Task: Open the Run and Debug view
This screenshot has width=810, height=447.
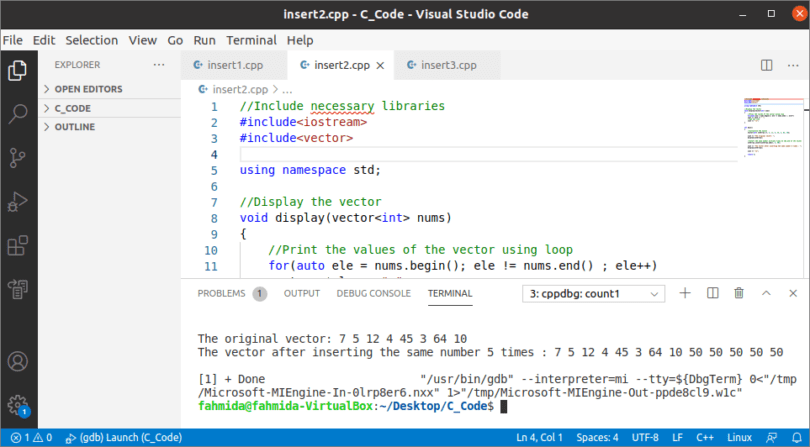Action: (x=17, y=202)
